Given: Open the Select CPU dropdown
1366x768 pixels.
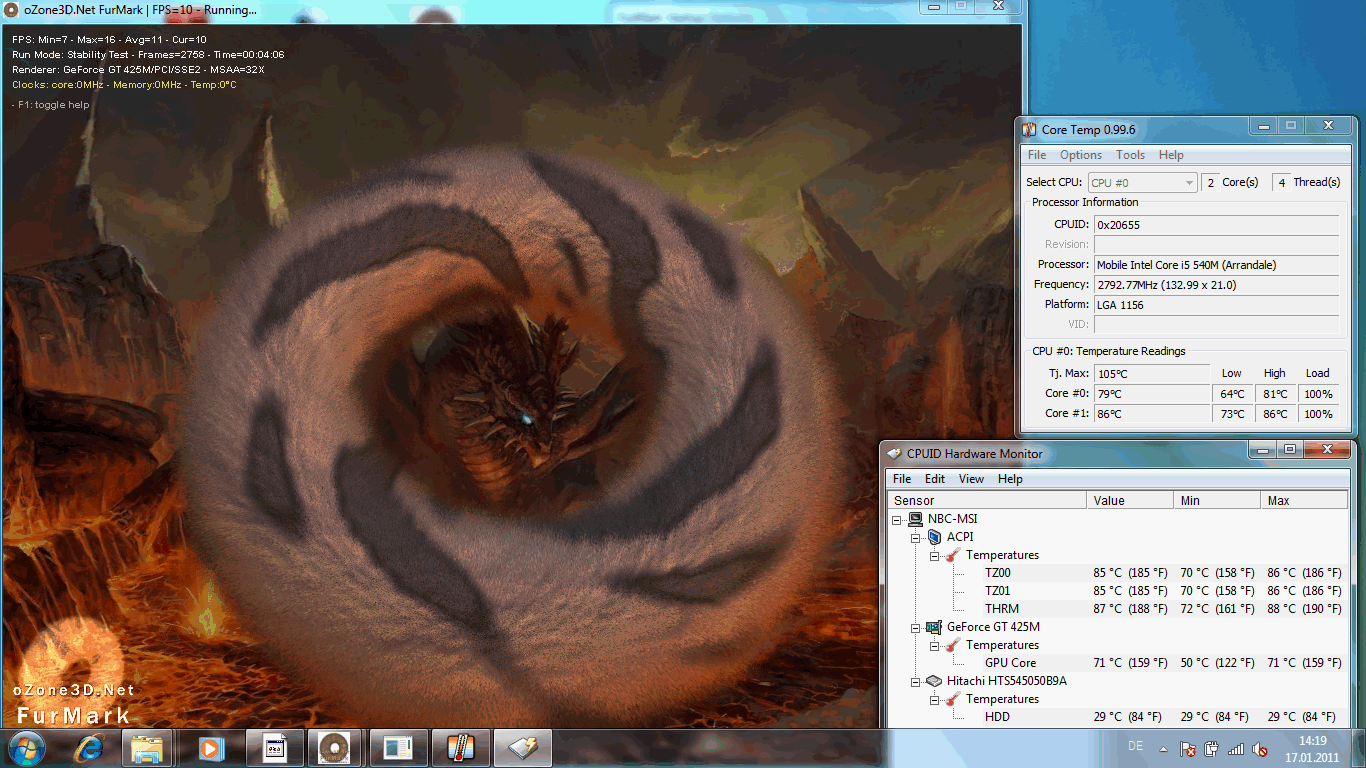Looking at the screenshot, I should 1142,183.
